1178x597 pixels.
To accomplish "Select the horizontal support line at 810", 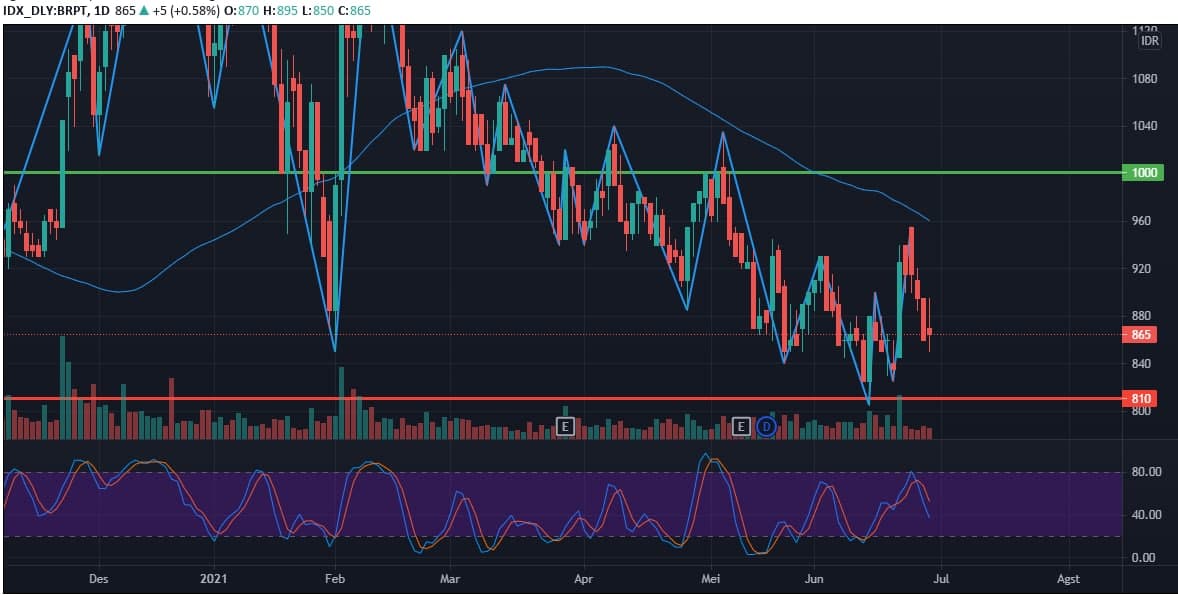I will click(500, 397).
